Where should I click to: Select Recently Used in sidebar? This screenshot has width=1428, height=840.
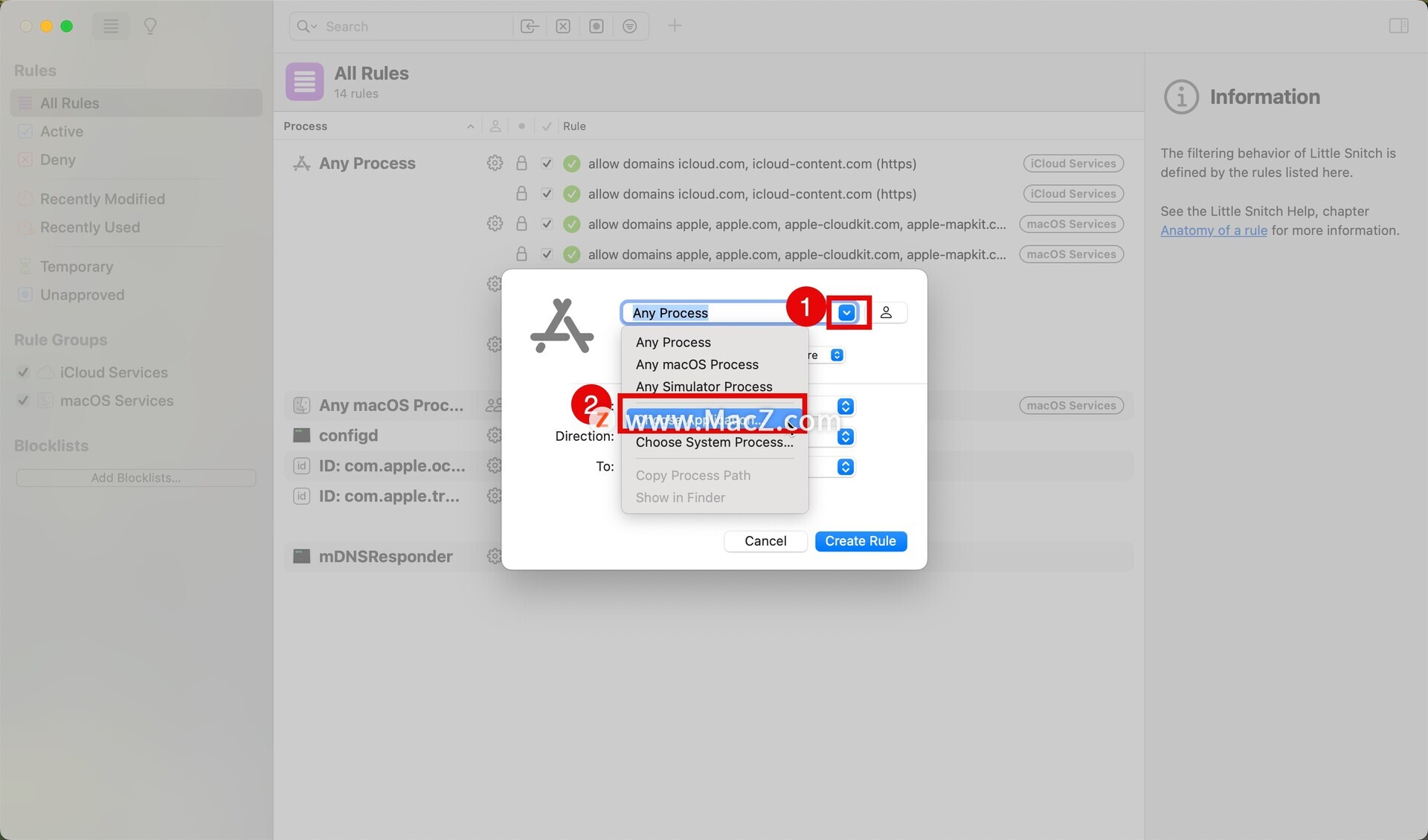point(136,227)
